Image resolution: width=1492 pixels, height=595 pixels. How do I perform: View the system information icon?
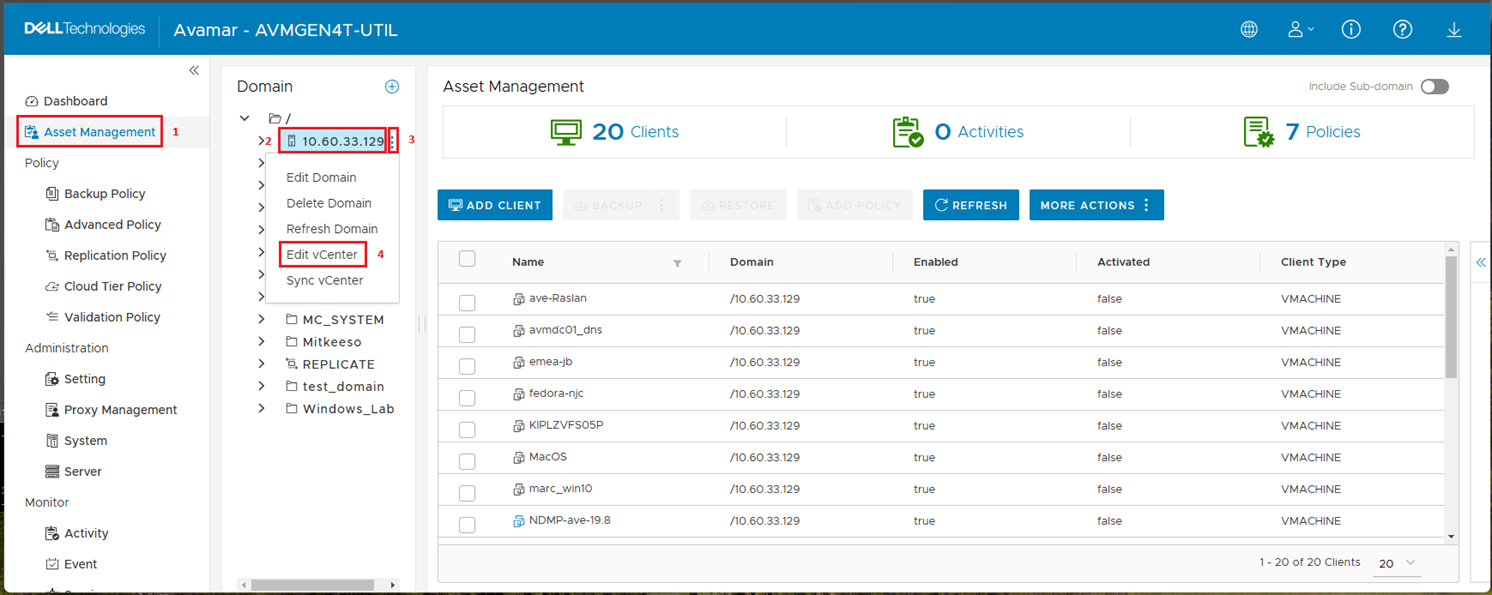click(1351, 29)
